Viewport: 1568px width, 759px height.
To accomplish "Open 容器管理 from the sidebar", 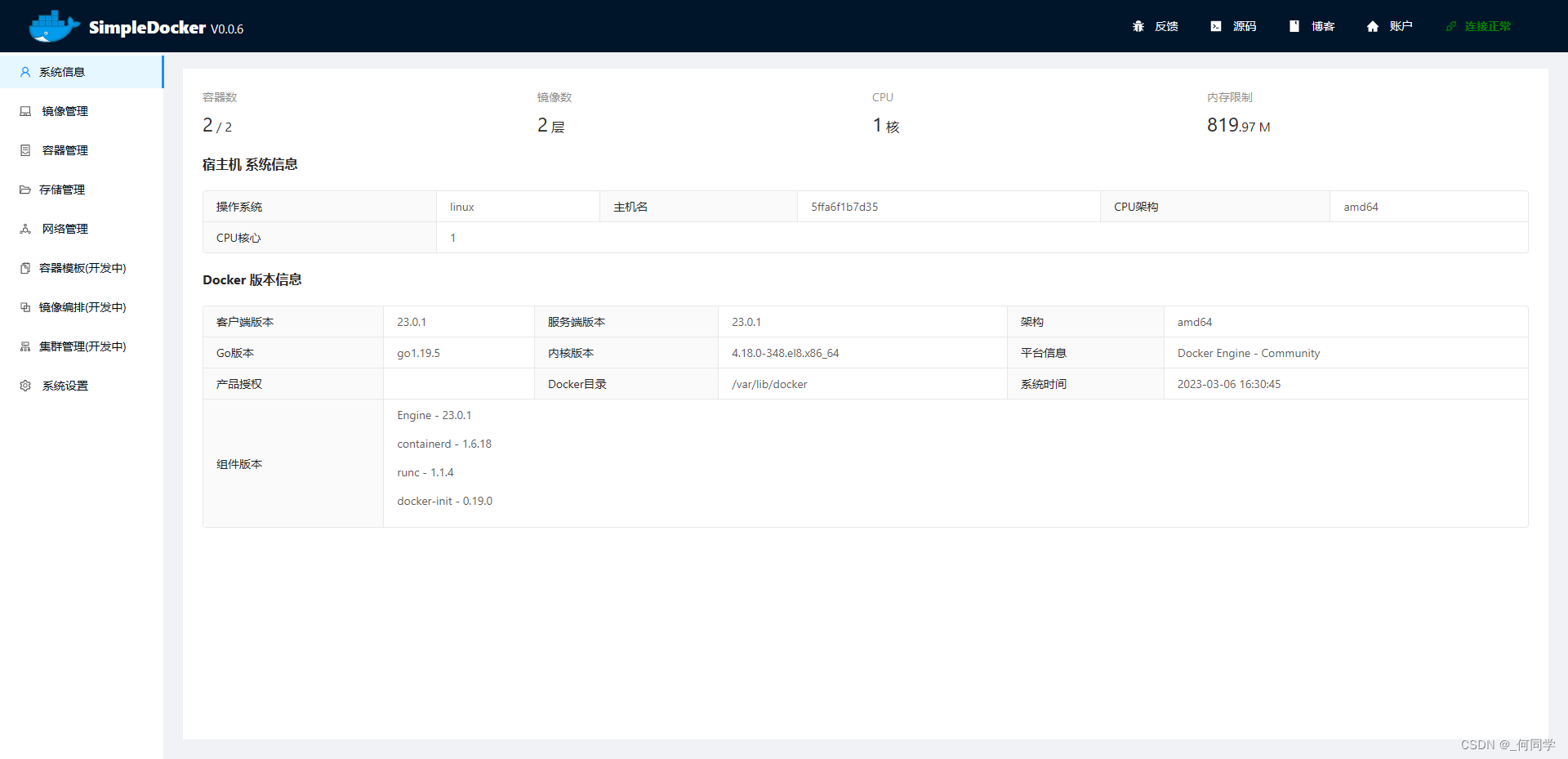I will tap(65, 150).
